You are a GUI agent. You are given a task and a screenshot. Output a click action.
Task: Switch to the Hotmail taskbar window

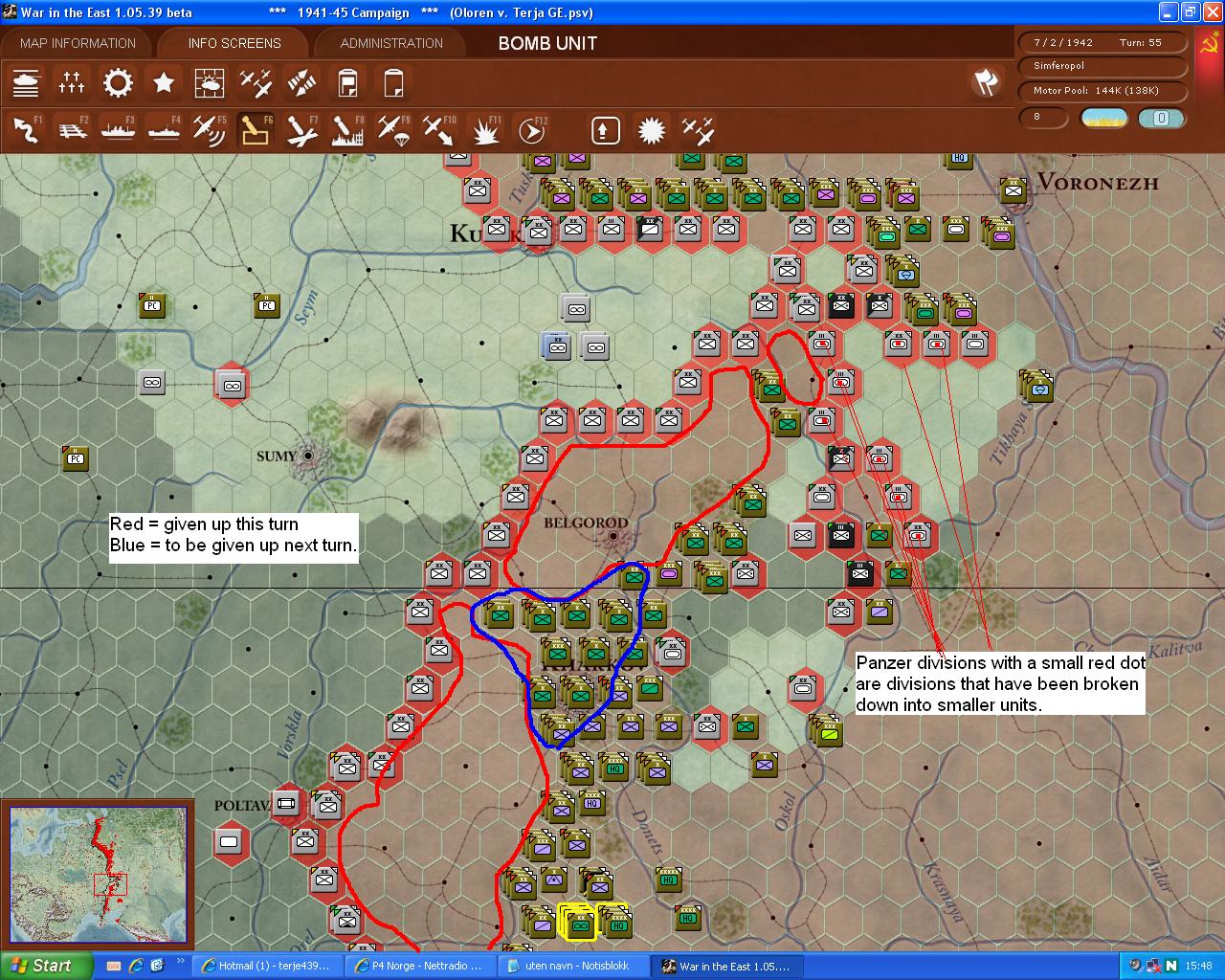pos(266,967)
